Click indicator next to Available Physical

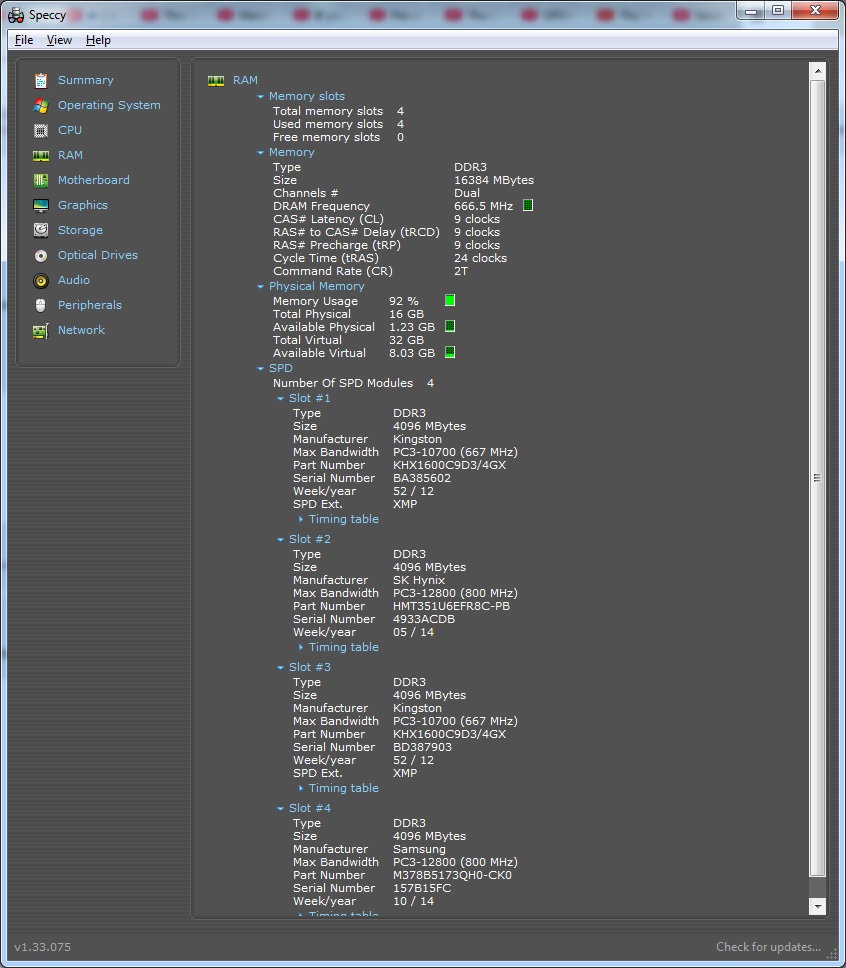(x=450, y=327)
